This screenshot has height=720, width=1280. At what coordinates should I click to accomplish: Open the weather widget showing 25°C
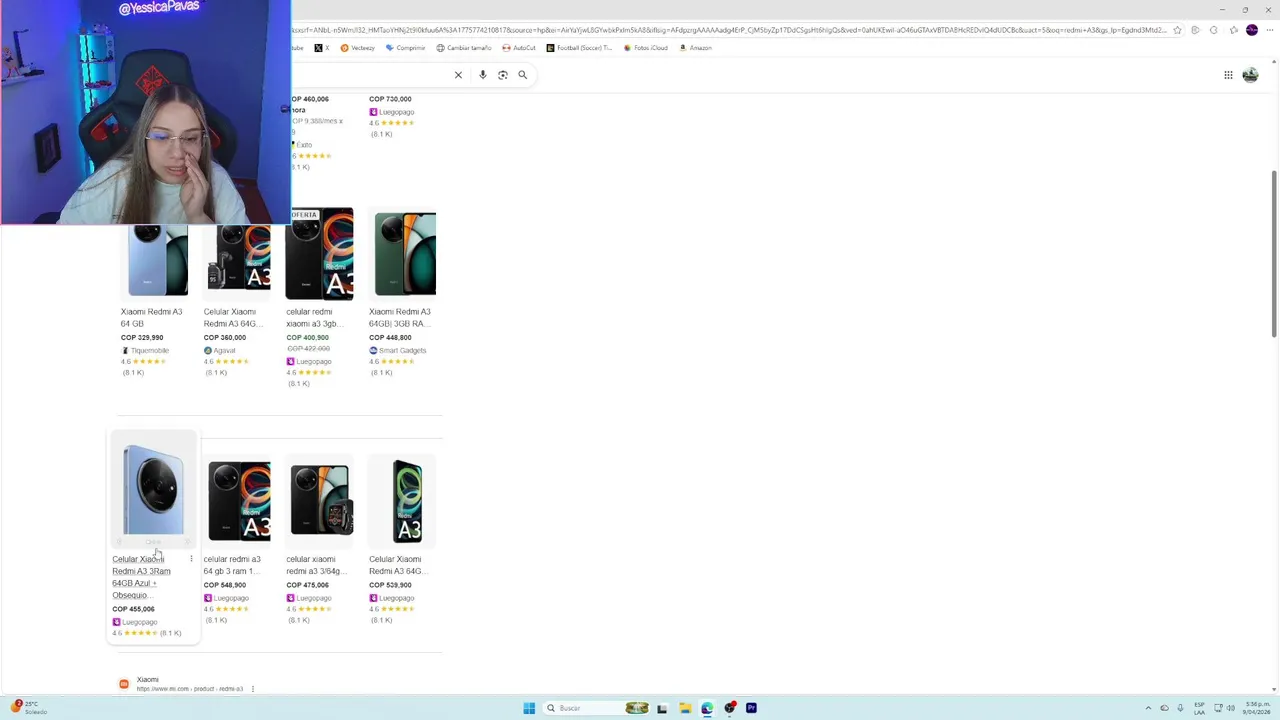28,708
